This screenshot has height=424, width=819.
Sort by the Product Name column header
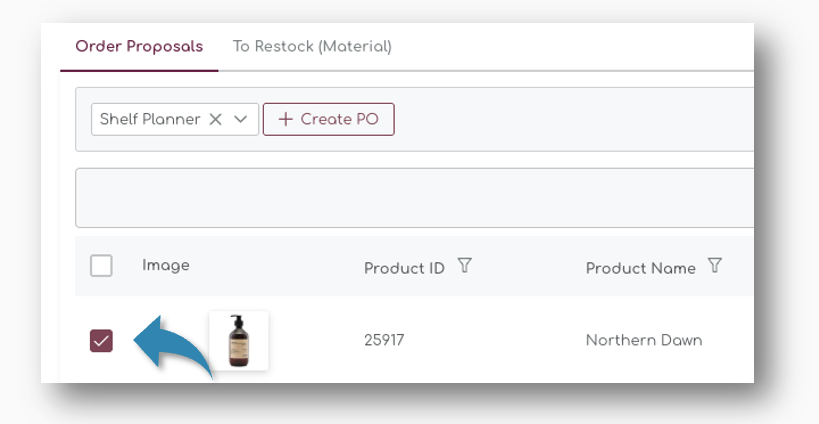coord(640,268)
